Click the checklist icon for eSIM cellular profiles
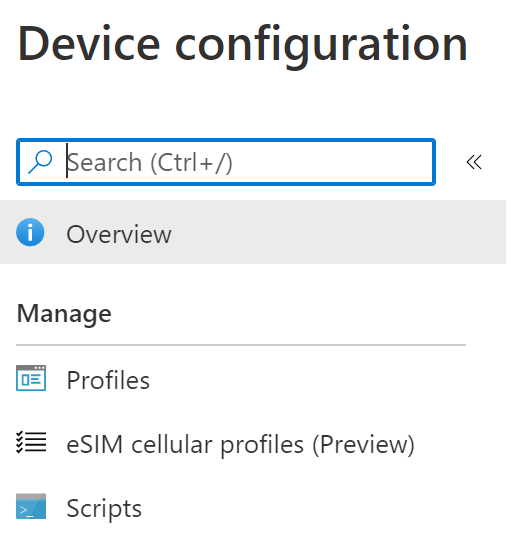The image size is (524, 556). (31, 442)
